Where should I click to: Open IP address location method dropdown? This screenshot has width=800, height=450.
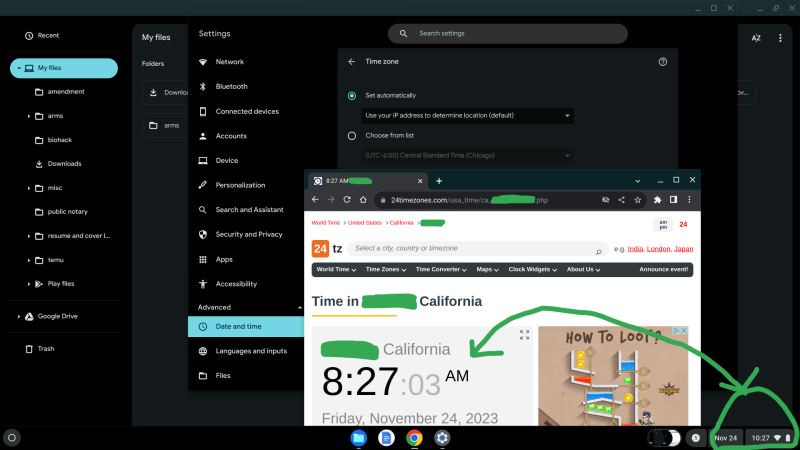pos(467,115)
